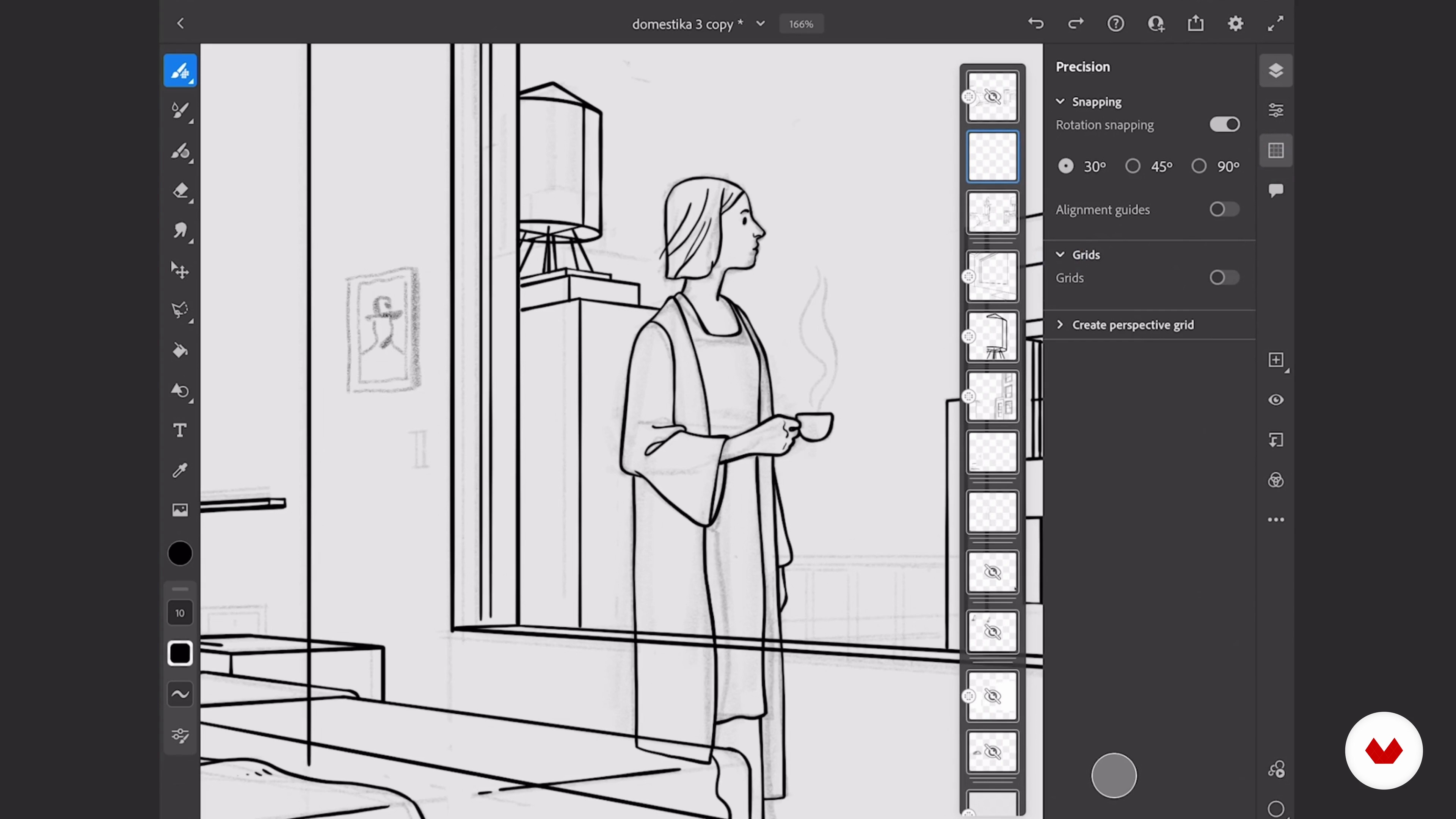The image size is (1456, 819).
Task: Enable Alignment guides switch
Action: point(1224,210)
